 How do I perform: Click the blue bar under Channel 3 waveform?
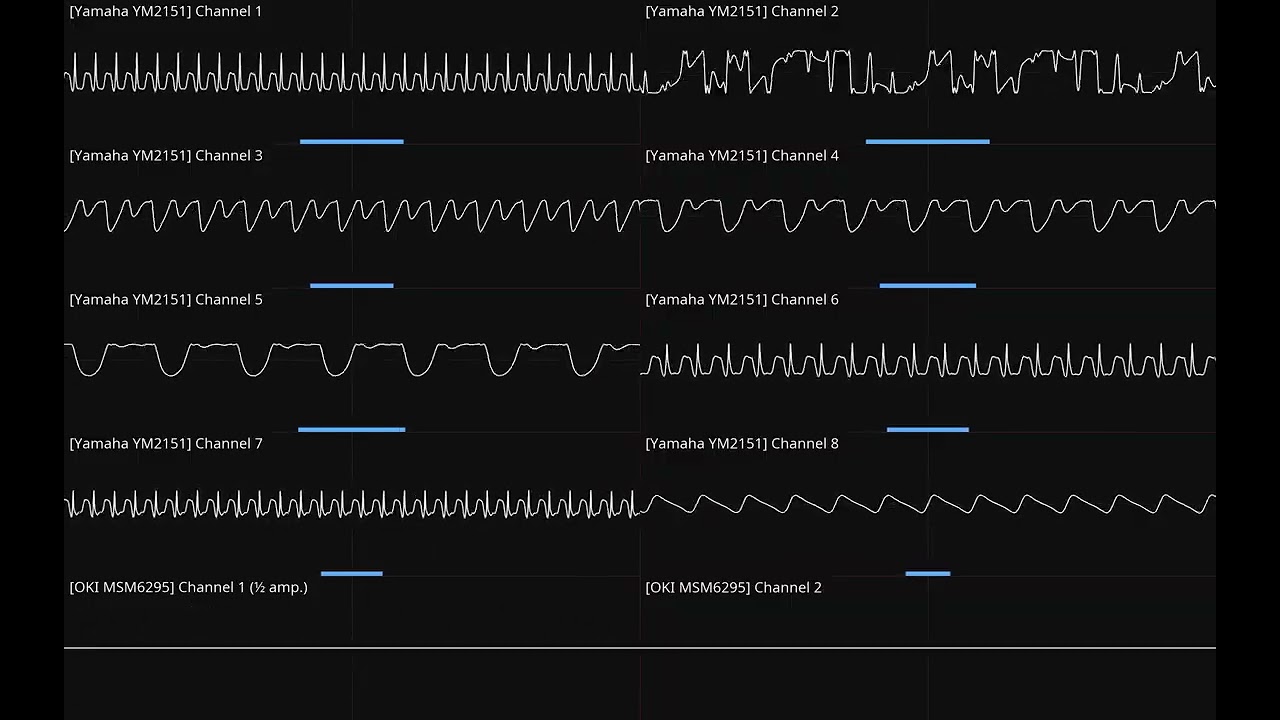coord(352,286)
